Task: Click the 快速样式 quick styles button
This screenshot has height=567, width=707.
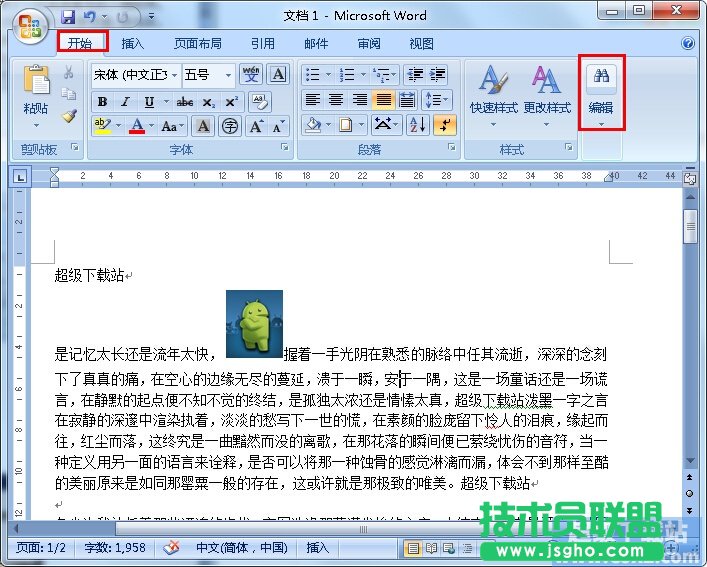Action: 493,92
